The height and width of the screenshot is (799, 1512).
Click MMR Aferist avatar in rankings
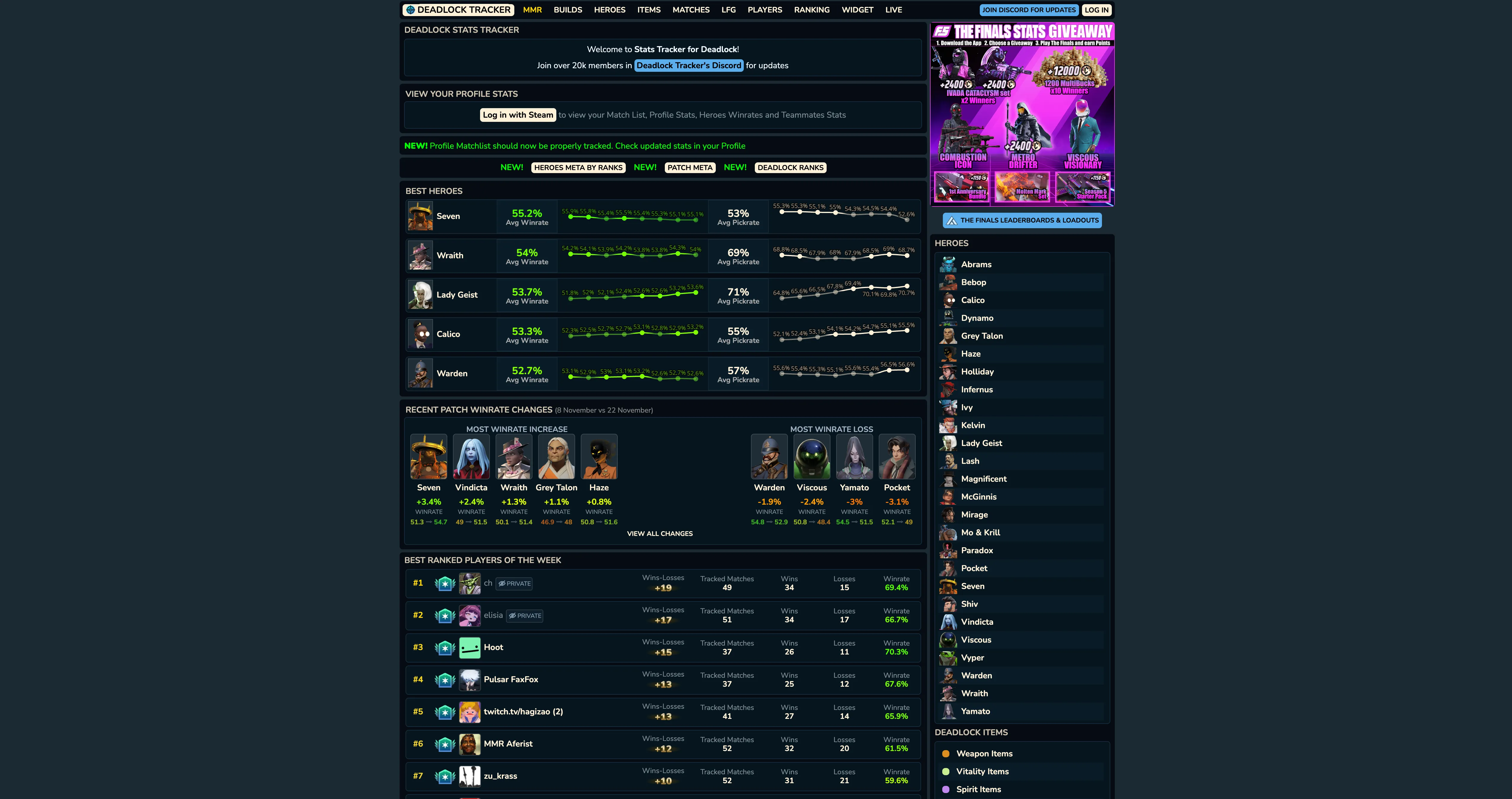point(470,744)
